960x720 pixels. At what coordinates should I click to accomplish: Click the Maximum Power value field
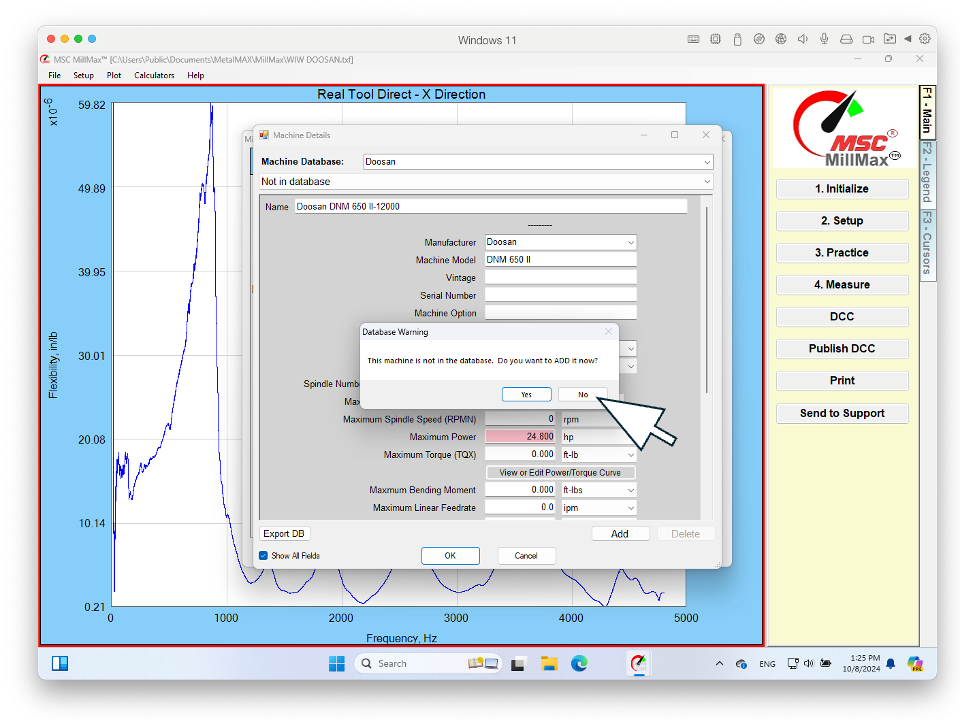[520, 437]
